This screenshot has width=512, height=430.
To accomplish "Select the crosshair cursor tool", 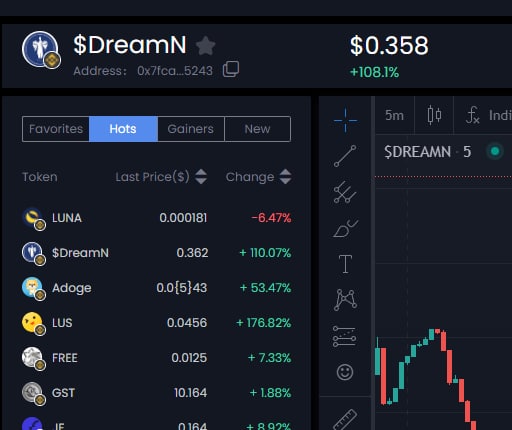I will click(x=345, y=120).
